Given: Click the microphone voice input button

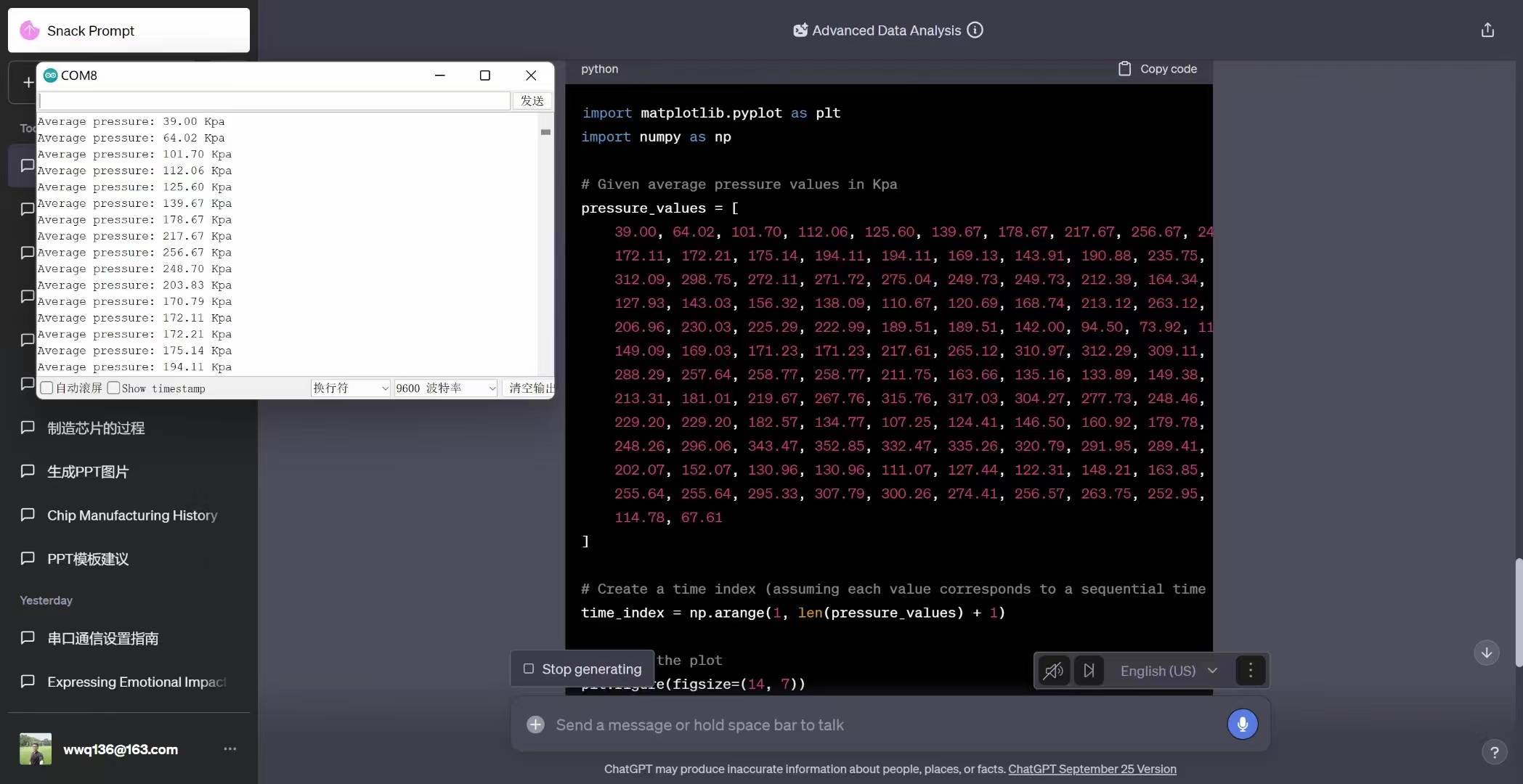Looking at the screenshot, I should coord(1243,724).
